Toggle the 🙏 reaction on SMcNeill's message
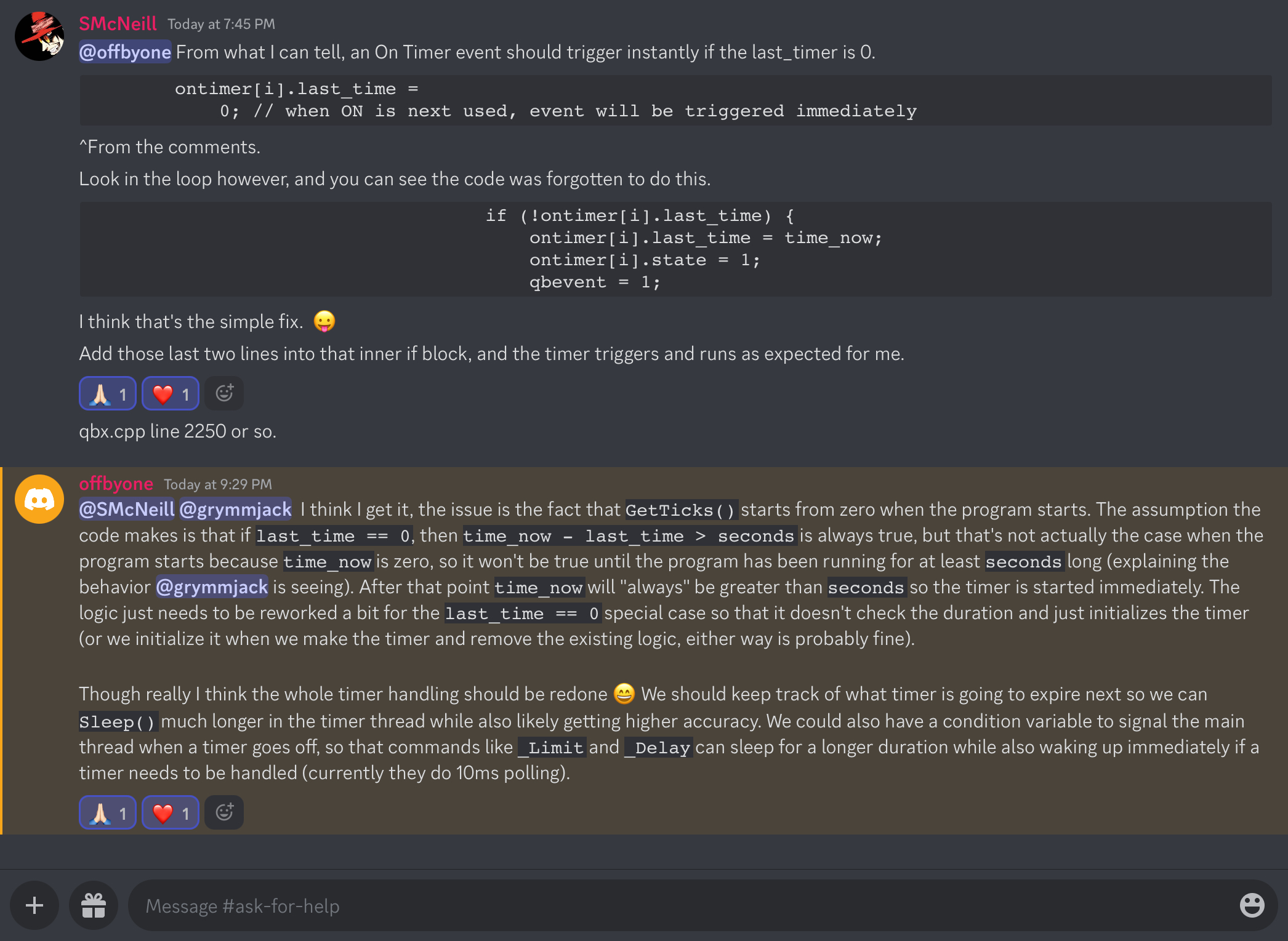The height and width of the screenshot is (941, 1288). (x=107, y=393)
